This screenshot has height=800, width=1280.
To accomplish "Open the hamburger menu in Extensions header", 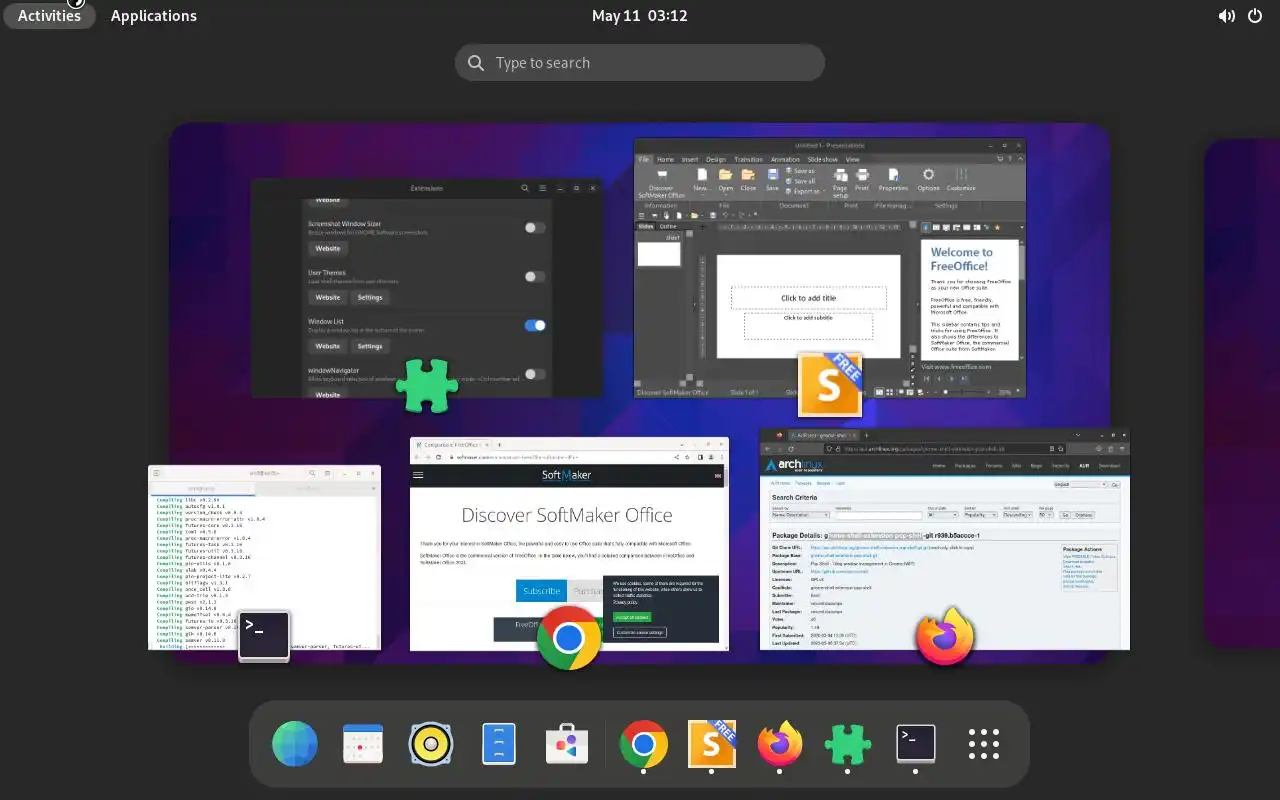I will pyautogui.click(x=543, y=188).
